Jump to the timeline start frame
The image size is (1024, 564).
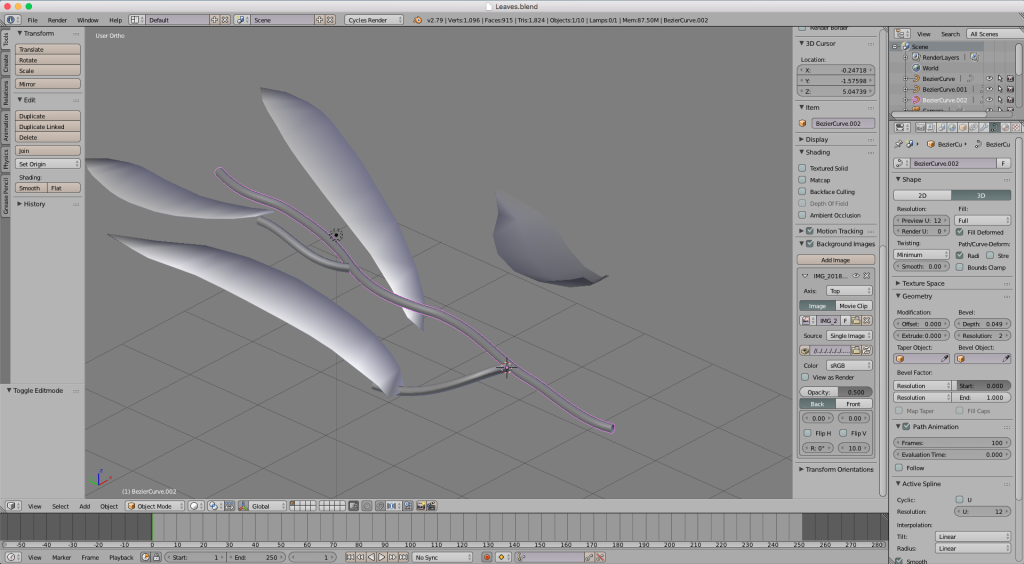[x=350, y=557]
